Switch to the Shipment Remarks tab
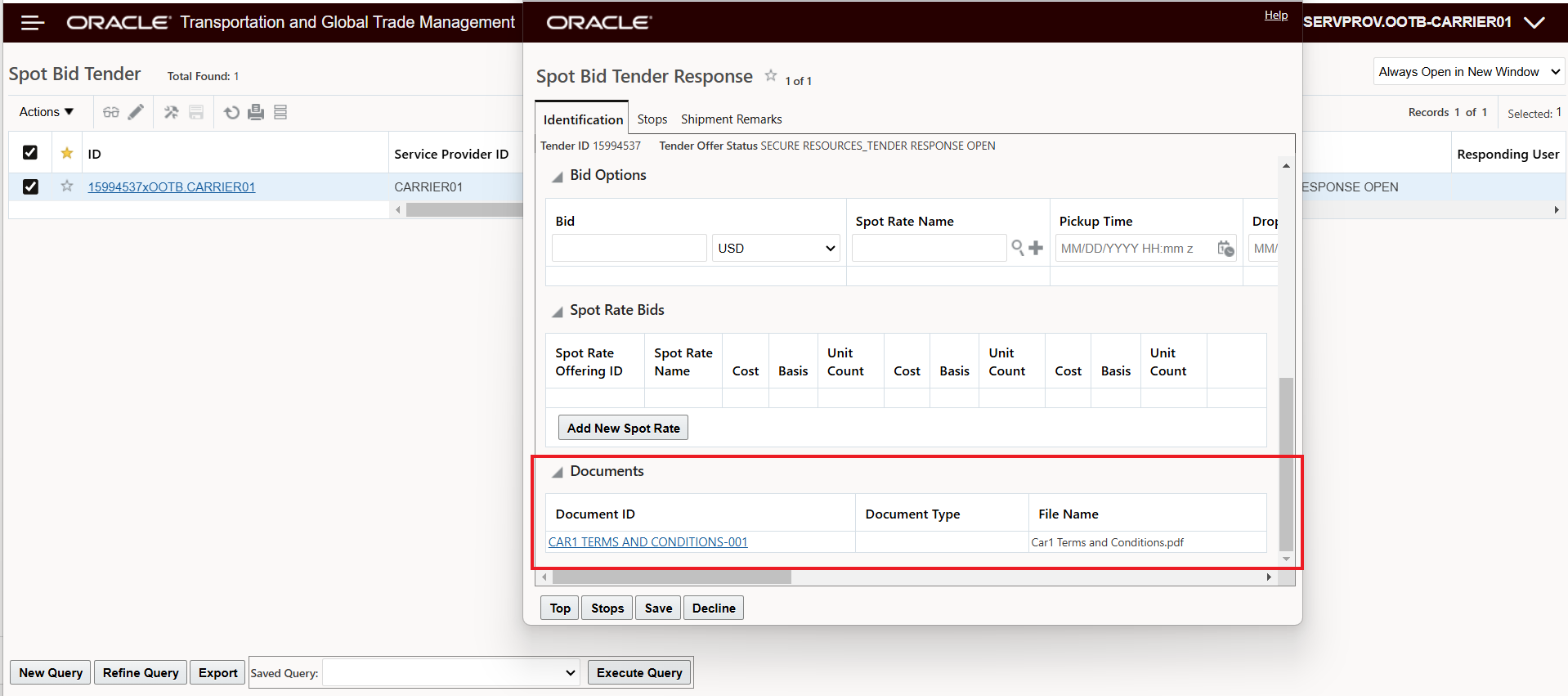This screenshot has height=696, width=1568. (731, 119)
